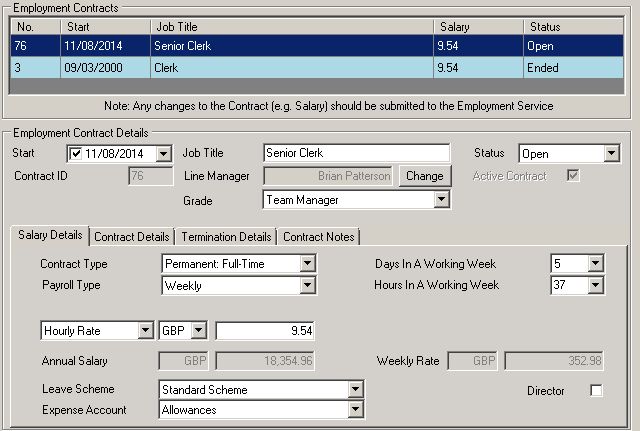The height and width of the screenshot is (431, 640).
Task: Open the Start date dropdown arrow
Action: 163,154
